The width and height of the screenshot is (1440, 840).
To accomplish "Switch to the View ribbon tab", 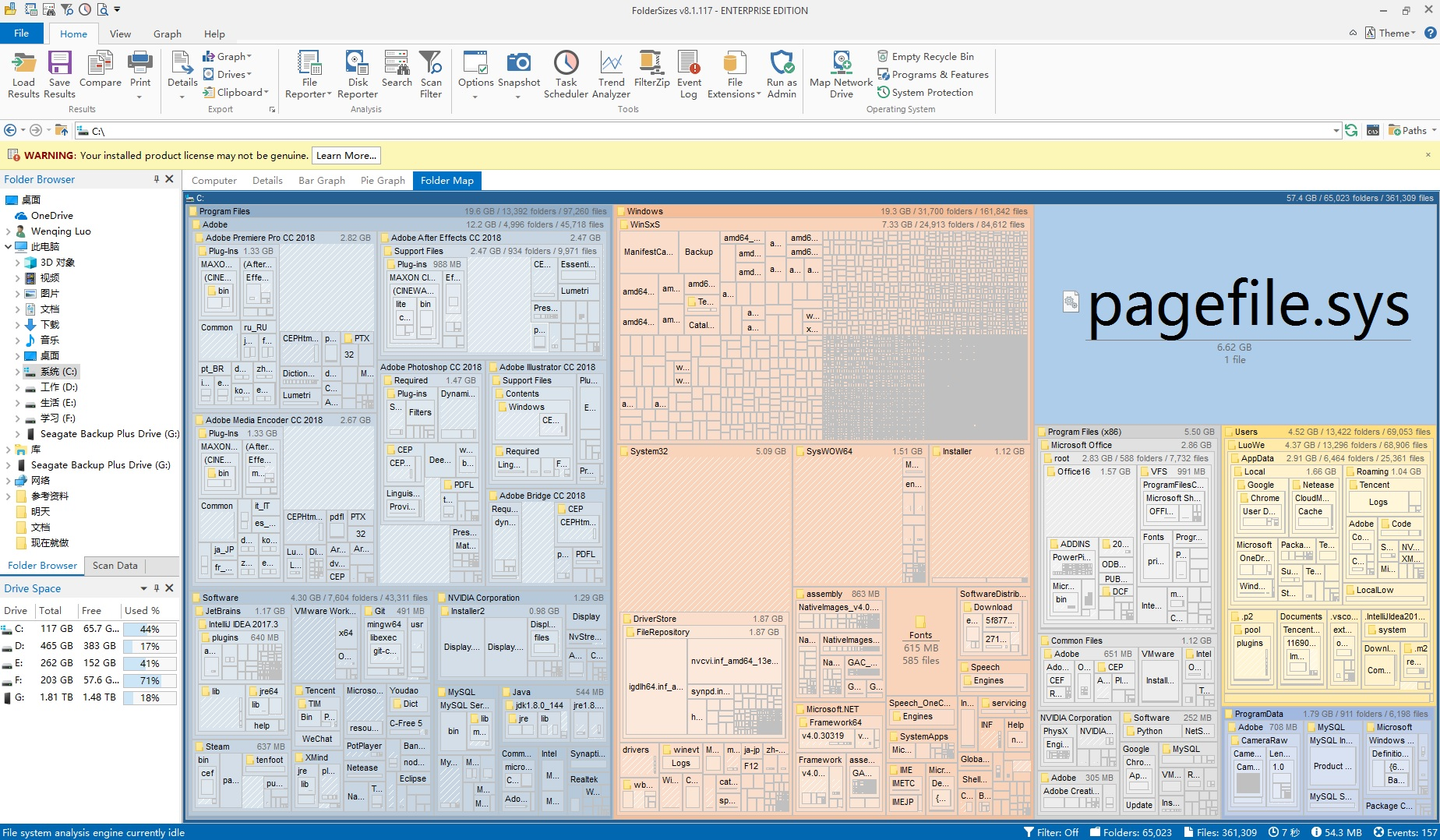I will coord(120,34).
